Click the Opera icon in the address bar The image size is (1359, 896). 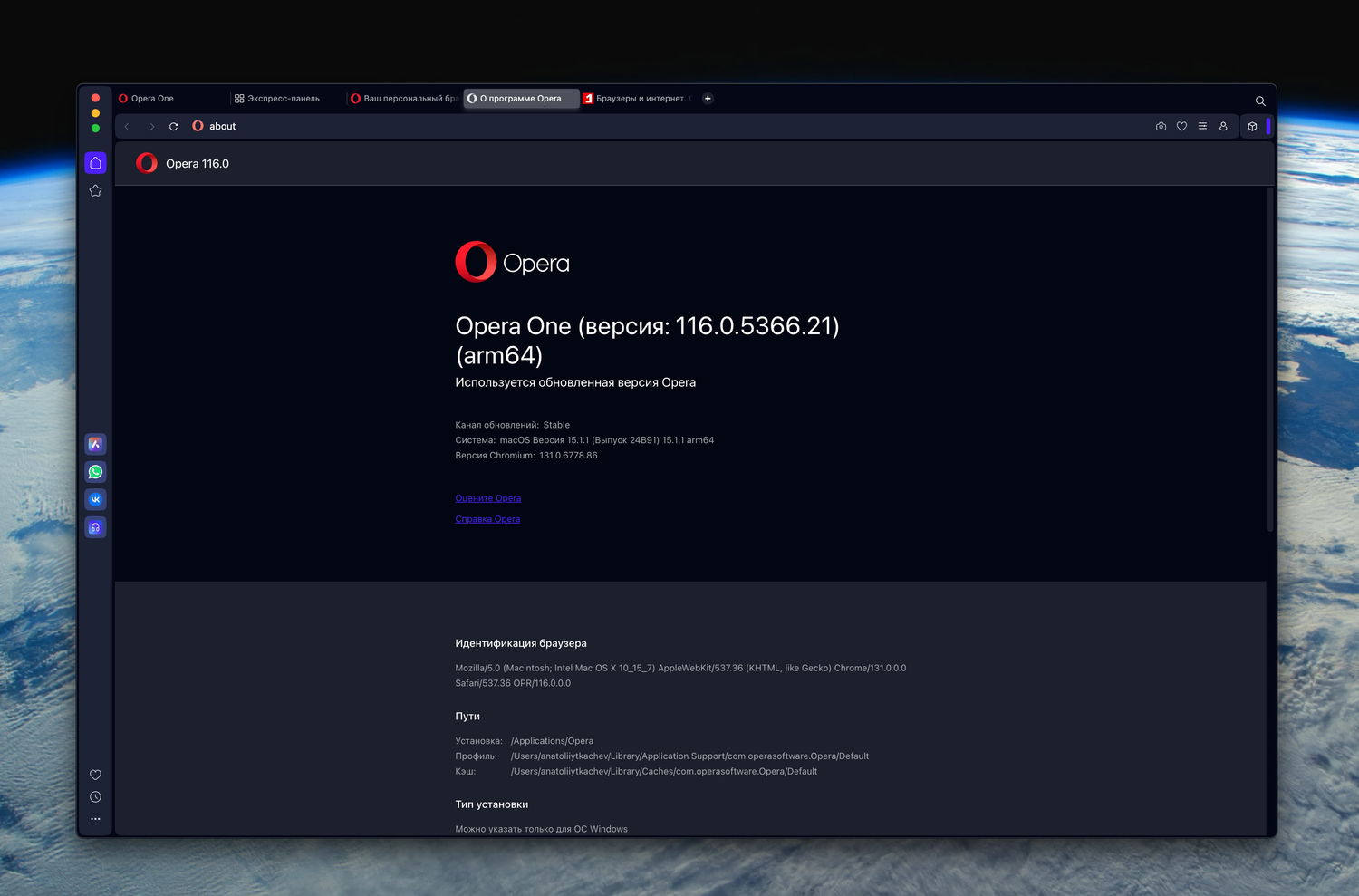[198, 127]
